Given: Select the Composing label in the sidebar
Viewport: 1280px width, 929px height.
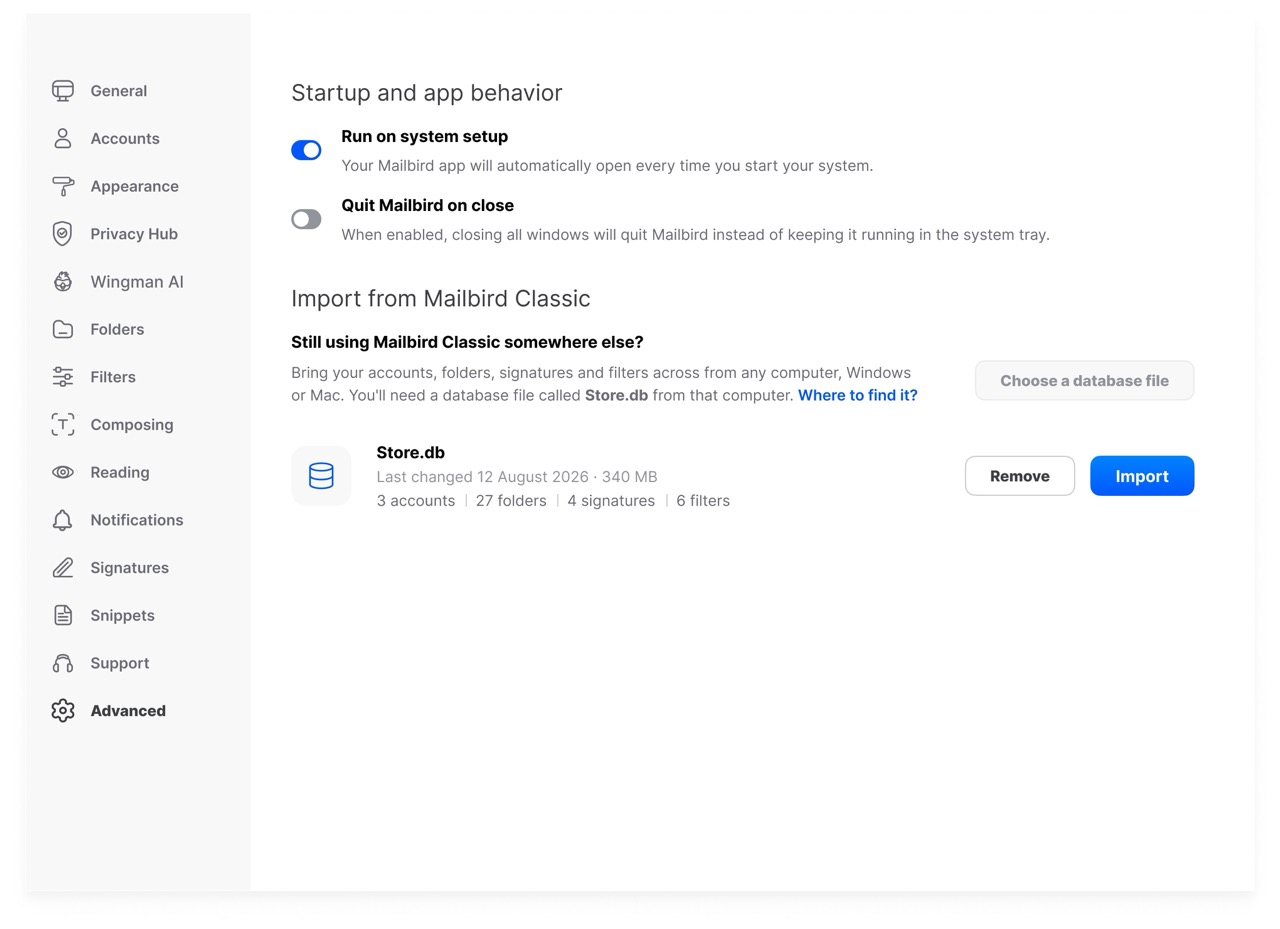Looking at the screenshot, I should [x=132, y=425].
